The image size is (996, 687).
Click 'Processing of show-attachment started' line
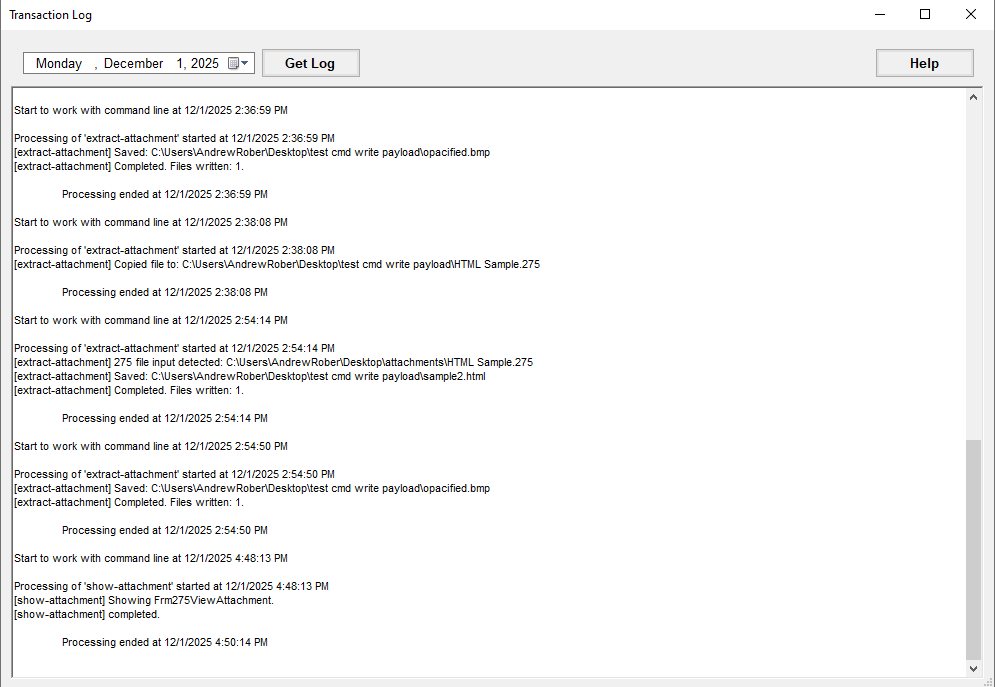(172, 586)
